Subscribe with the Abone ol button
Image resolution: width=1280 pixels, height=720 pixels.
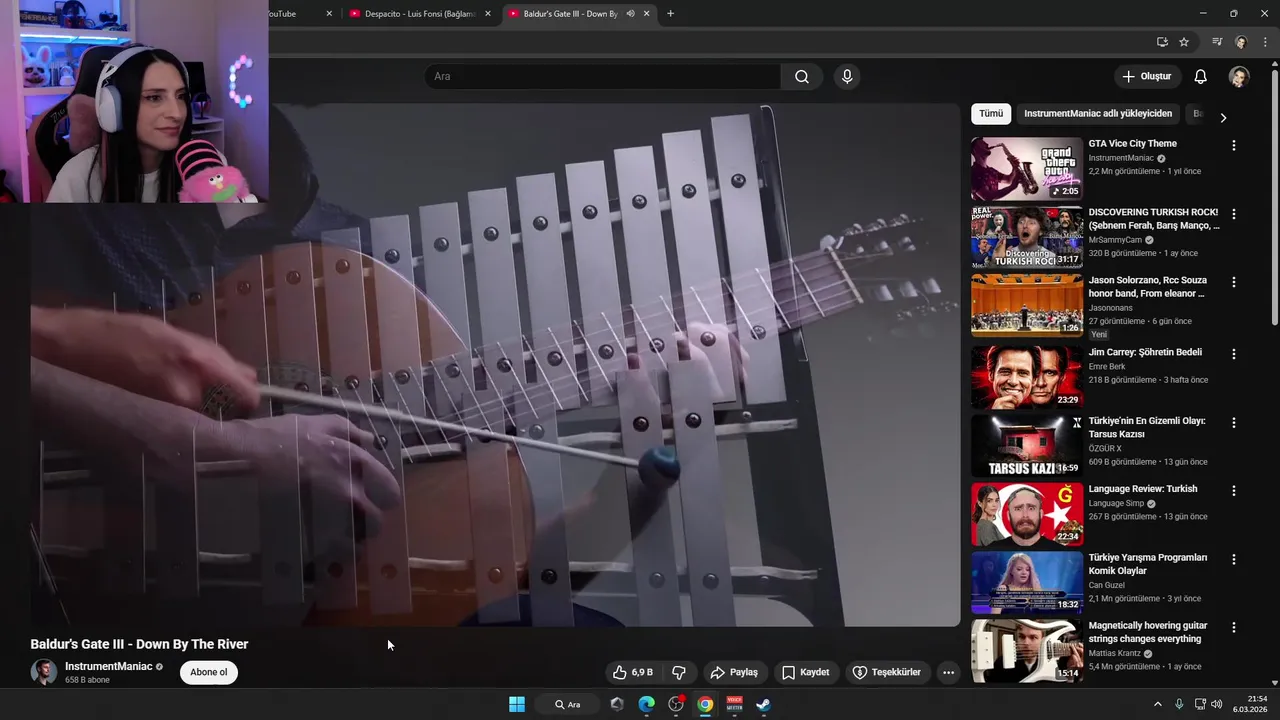point(209,672)
